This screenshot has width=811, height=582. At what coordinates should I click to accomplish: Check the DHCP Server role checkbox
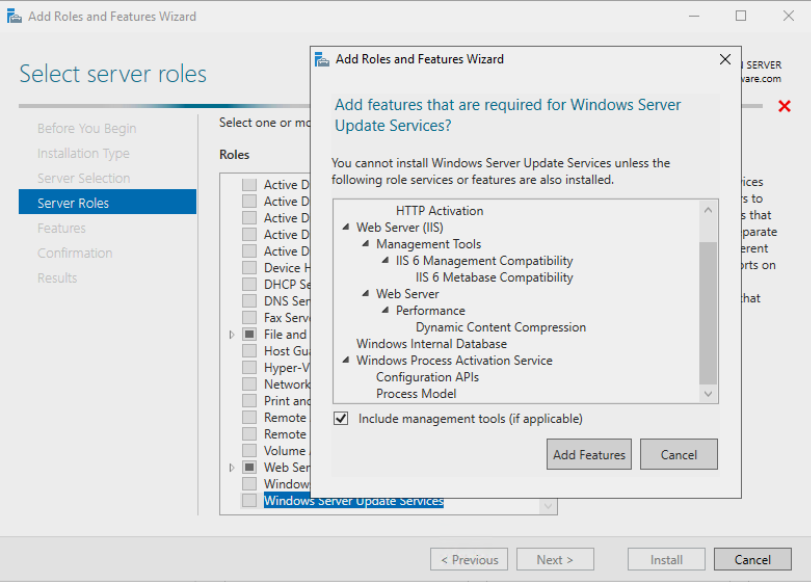[248, 284]
